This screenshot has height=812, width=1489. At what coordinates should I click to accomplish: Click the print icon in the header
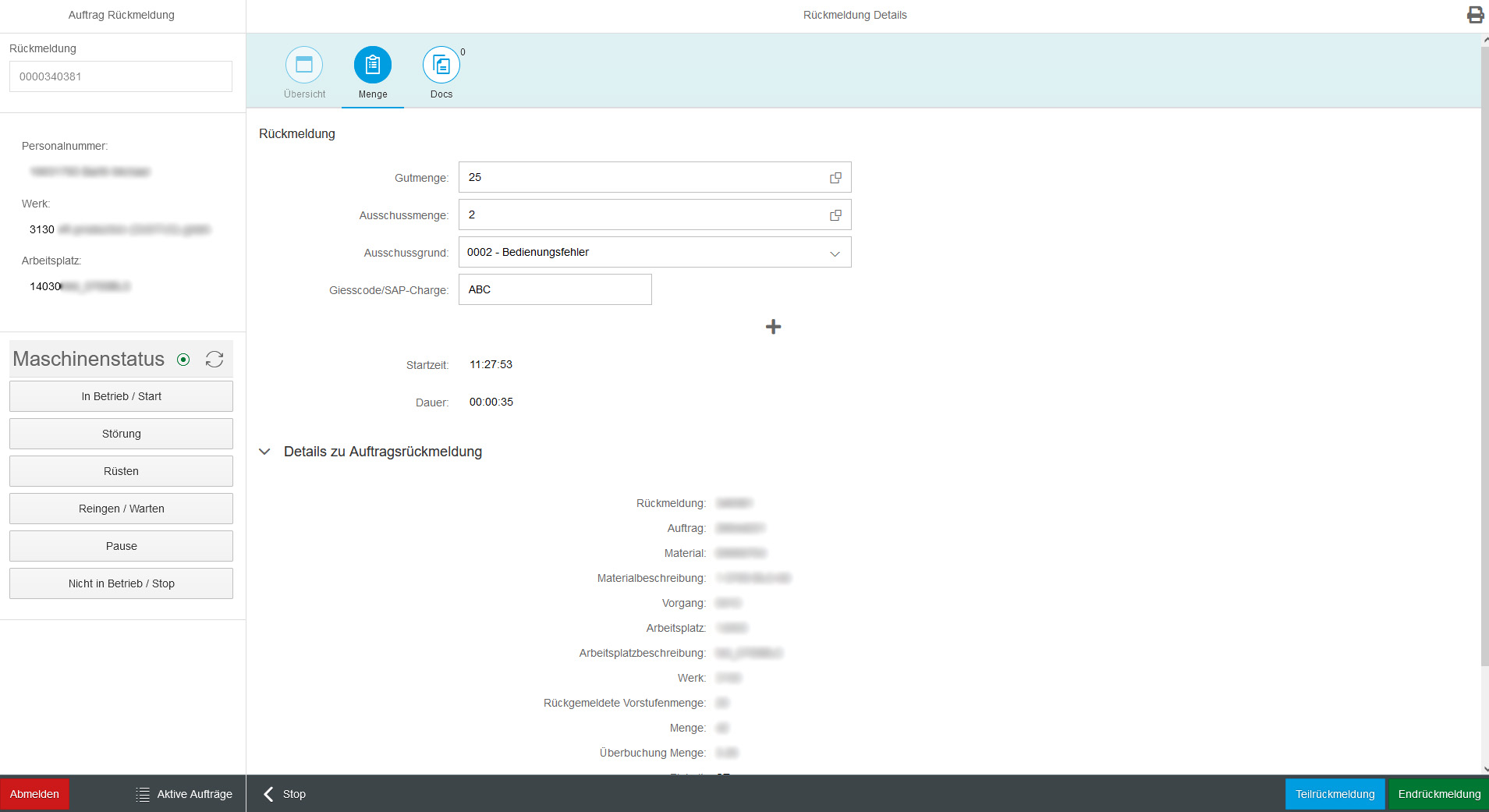coord(1475,15)
